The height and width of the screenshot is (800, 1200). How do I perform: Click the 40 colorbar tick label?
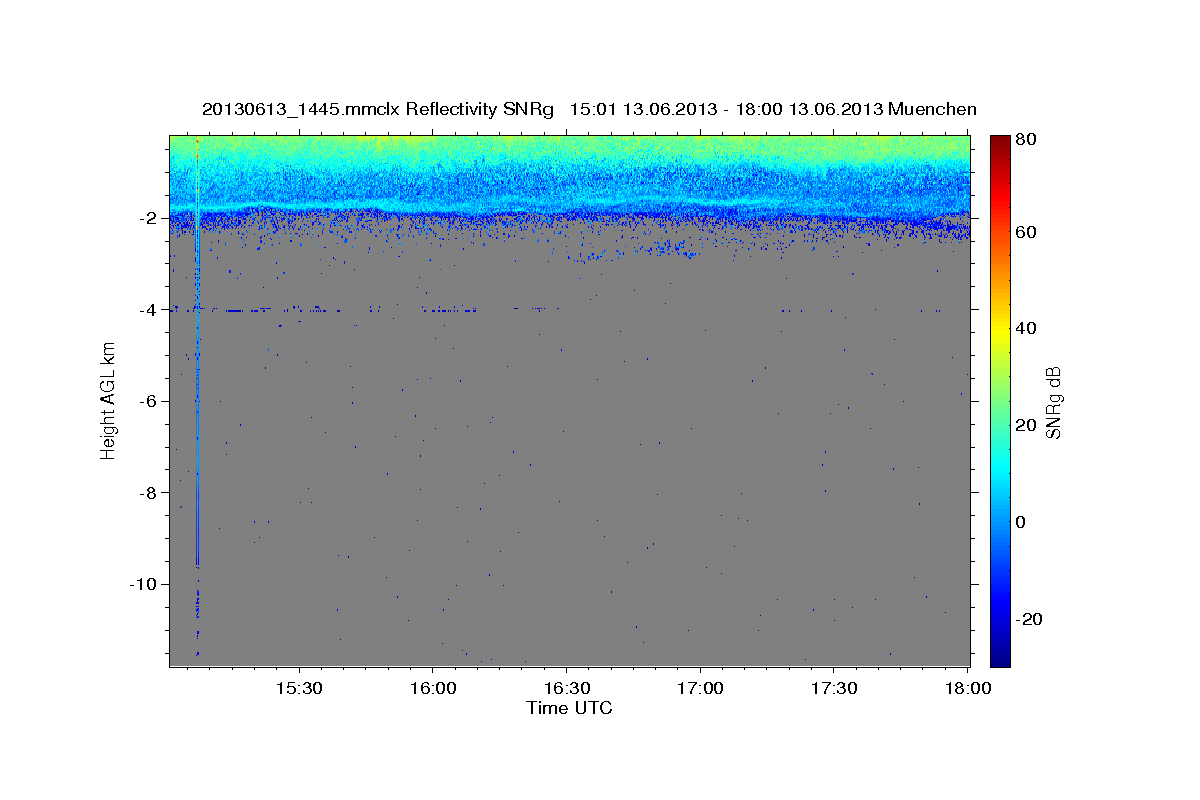[1027, 328]
